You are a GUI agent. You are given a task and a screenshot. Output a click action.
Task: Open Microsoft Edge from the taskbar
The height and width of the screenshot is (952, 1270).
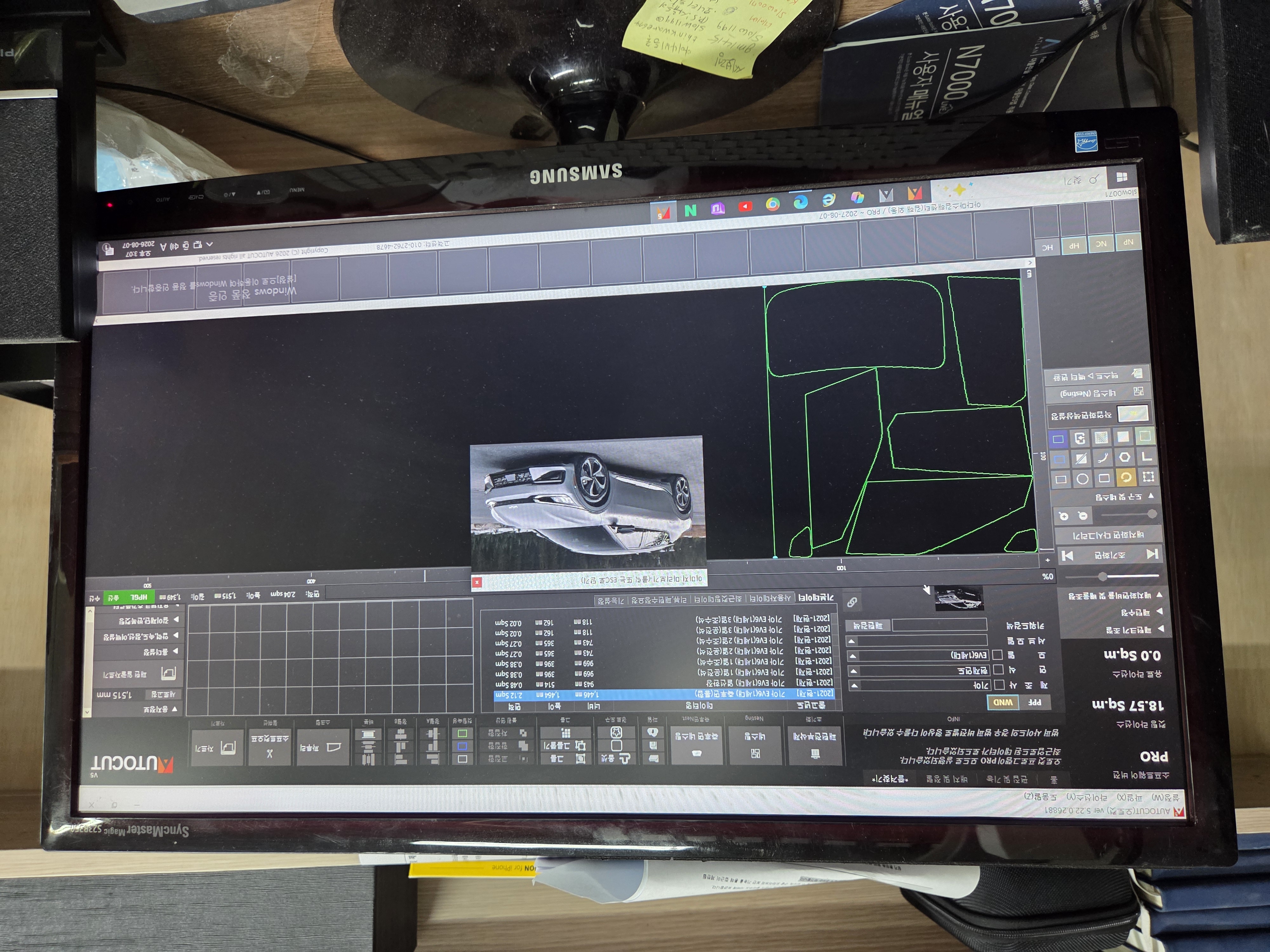[x=800, y=202]
